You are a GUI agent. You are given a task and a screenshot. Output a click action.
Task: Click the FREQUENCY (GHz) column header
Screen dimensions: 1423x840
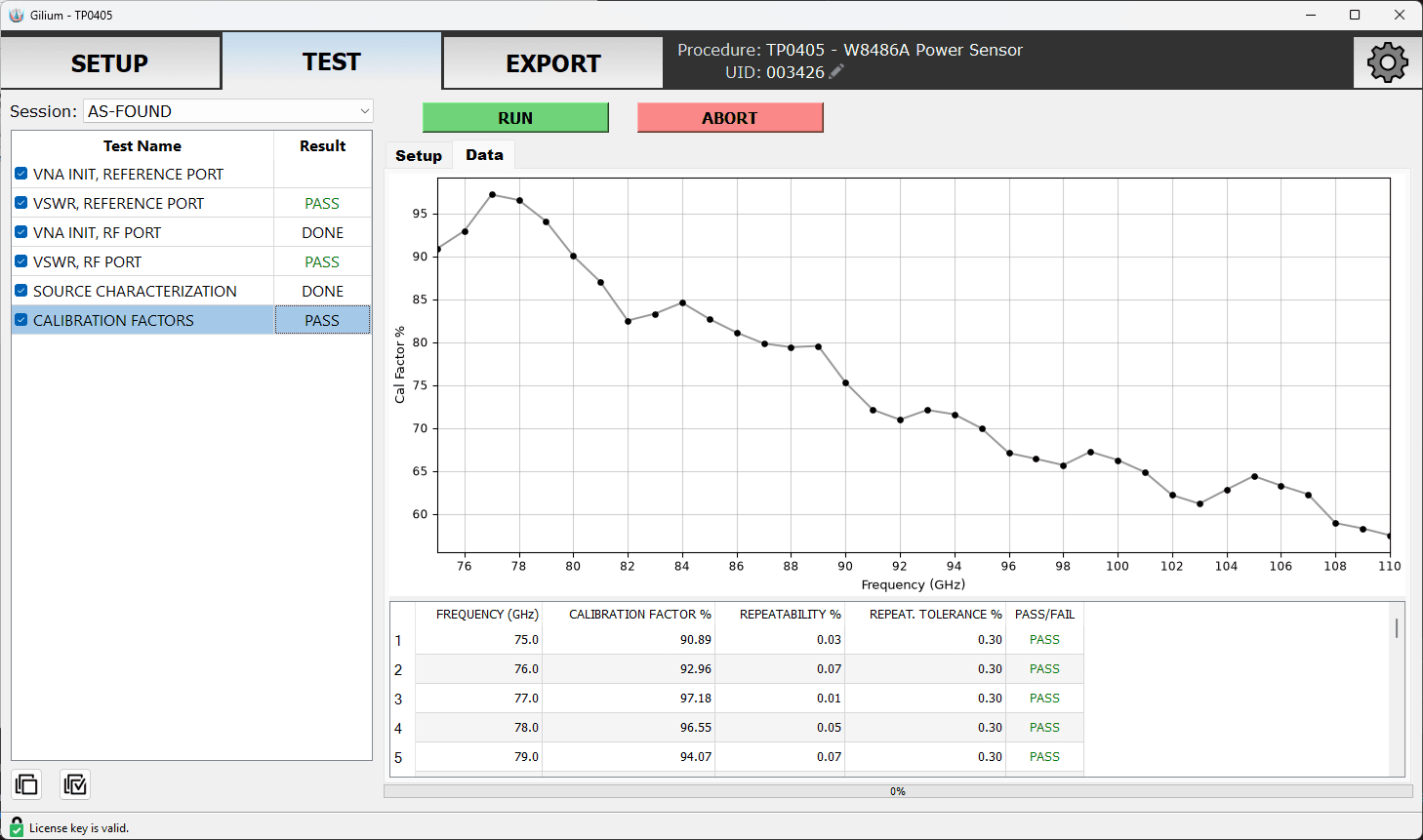pyautogui.click(x=478, y=615)
